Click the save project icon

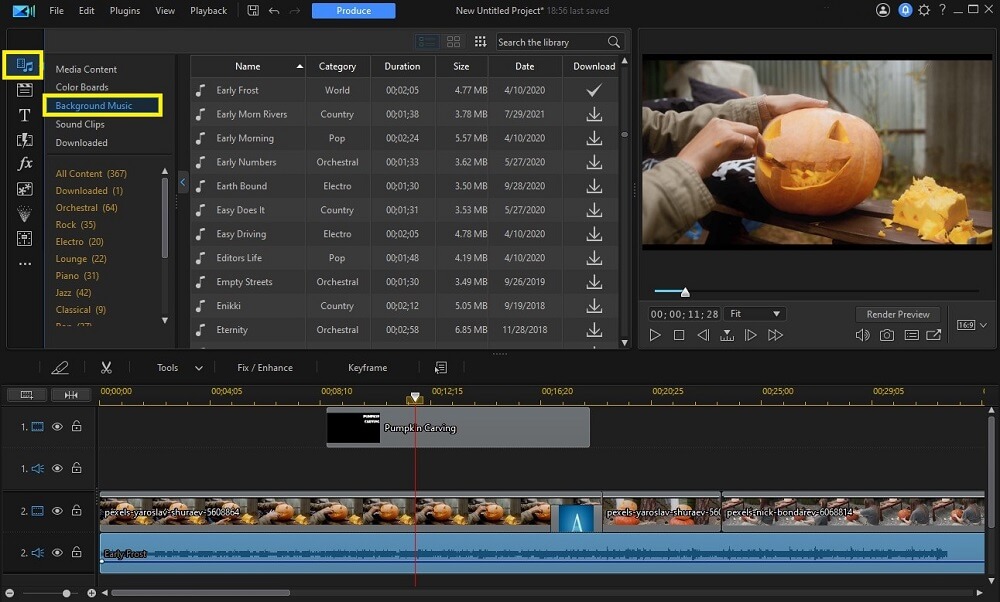click(x=253, y=11)
